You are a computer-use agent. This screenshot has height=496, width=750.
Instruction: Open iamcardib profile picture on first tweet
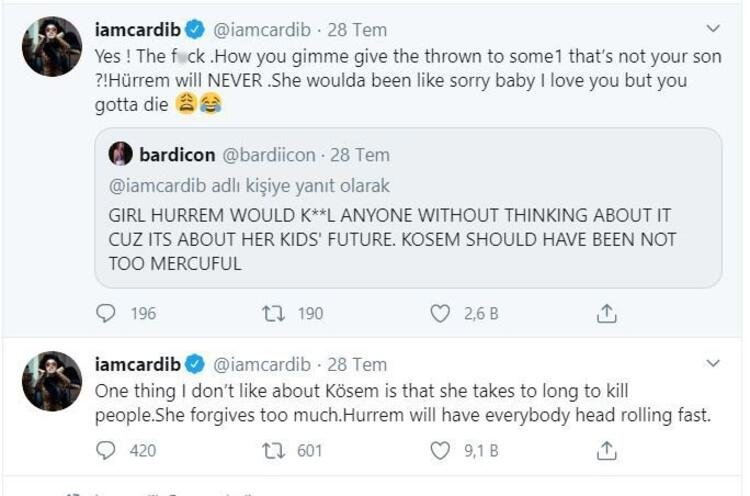tap(51, 47)
